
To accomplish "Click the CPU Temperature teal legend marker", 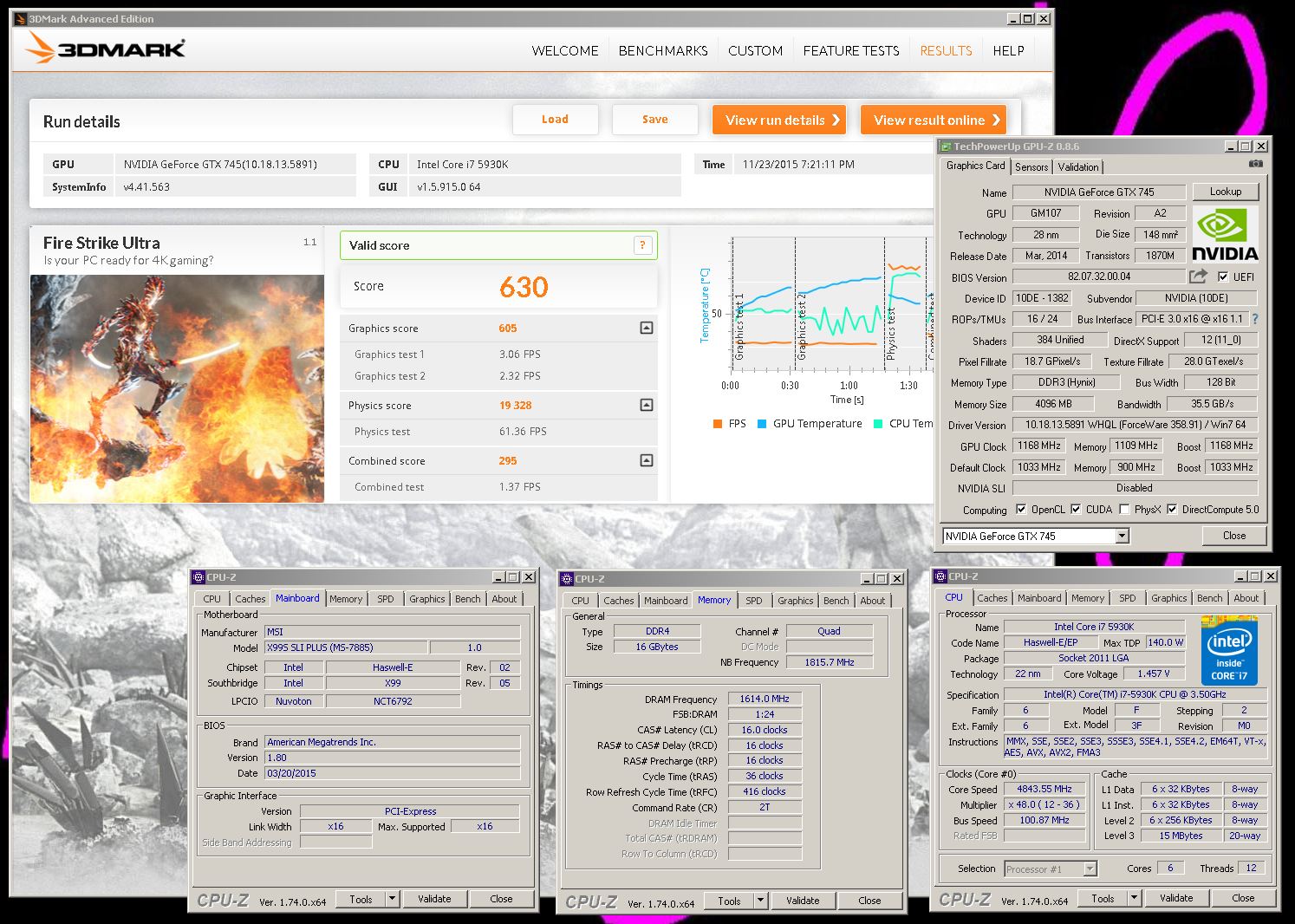I will (x=878, y=424).
